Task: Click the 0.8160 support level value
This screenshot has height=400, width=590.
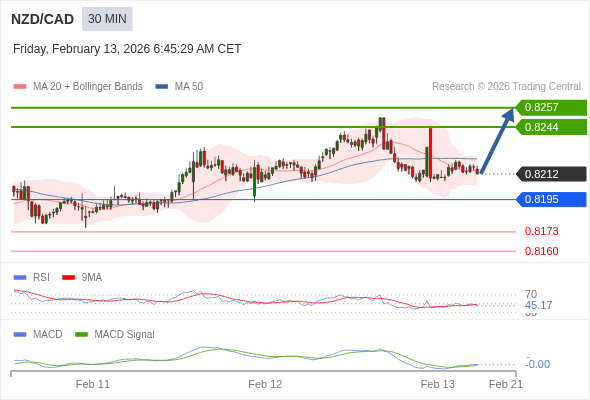Action: 541,251
